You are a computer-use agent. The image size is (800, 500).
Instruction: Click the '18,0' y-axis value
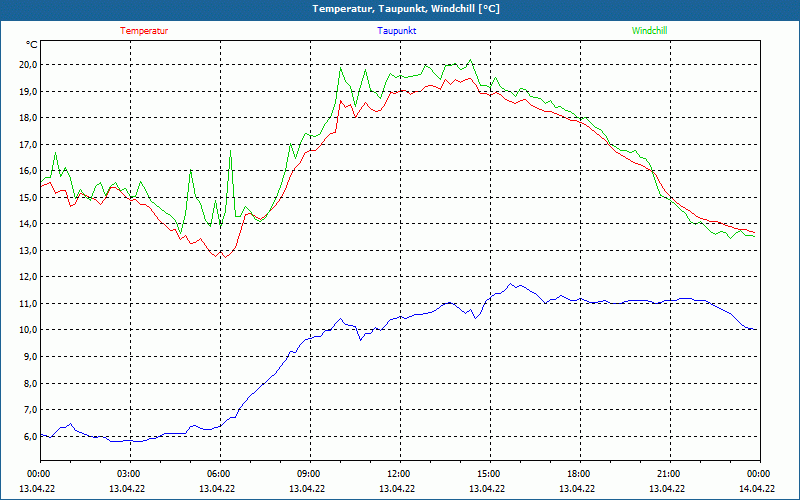coord(29,118)
